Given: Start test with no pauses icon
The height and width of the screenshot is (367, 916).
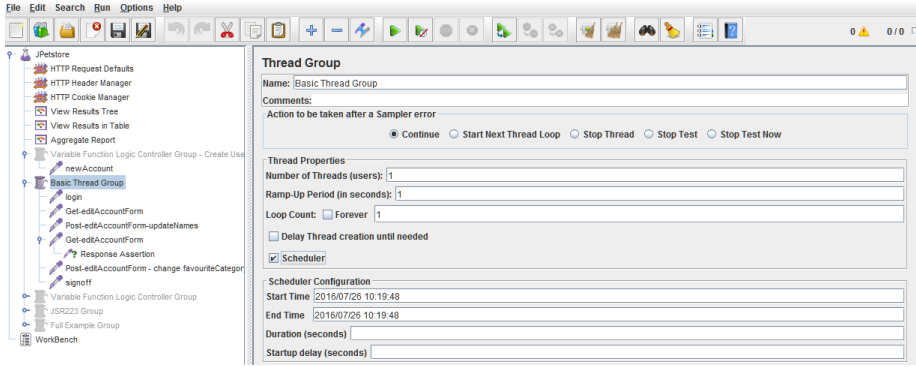Looking at the screenshot, I should (x=421, y=30).
